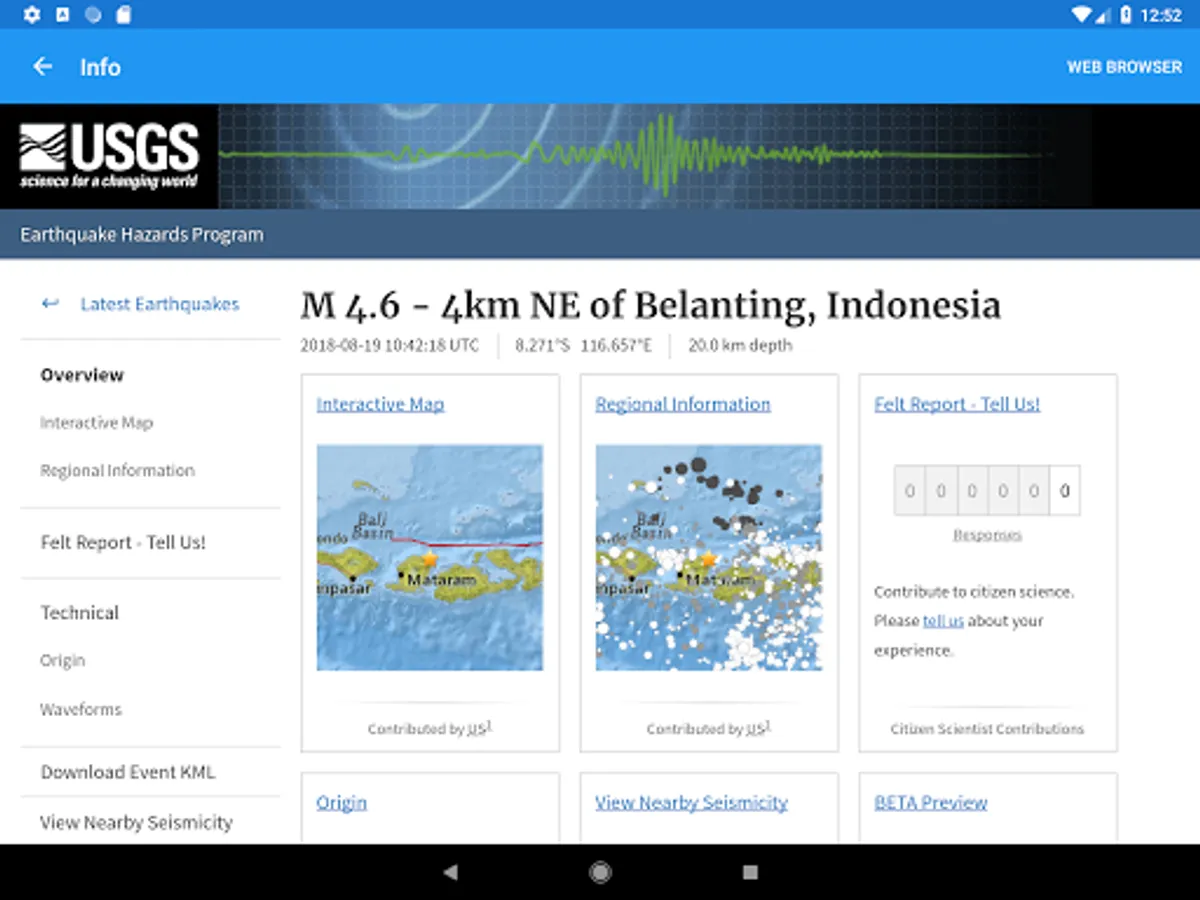The height and width of the screenshot is (900, 1200).
Task: Click the earthquake title heading
Action: point(650,306)
